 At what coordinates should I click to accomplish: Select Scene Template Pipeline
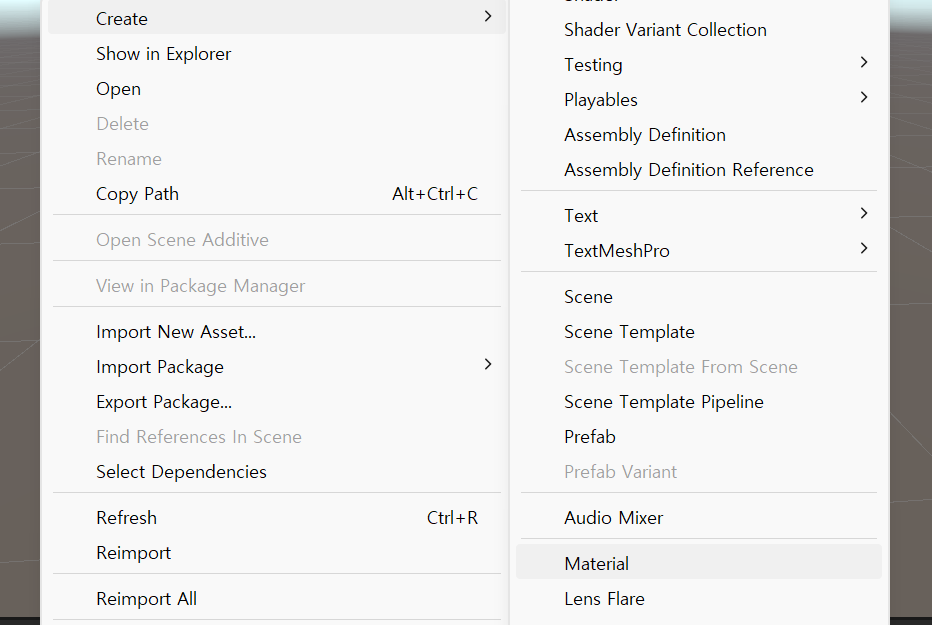point(663,402)
